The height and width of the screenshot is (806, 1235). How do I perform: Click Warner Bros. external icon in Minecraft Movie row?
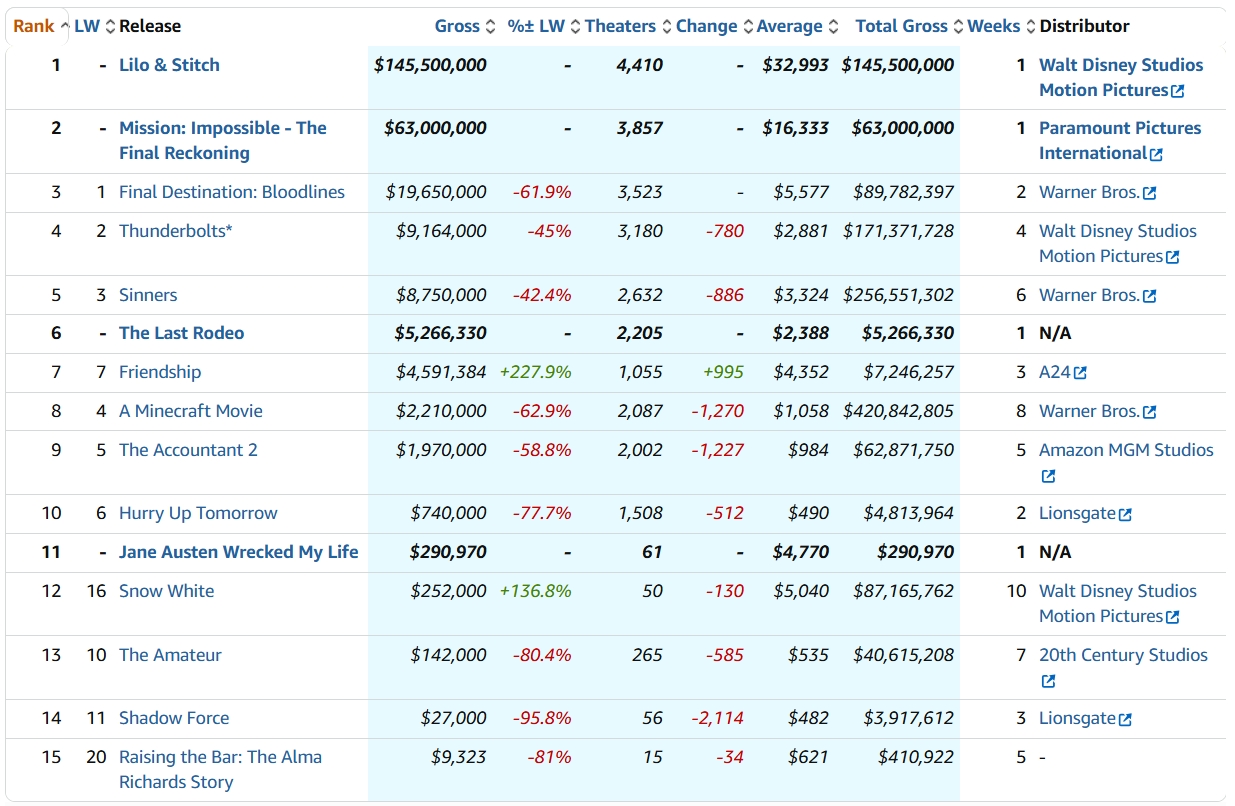(1149, 412)
